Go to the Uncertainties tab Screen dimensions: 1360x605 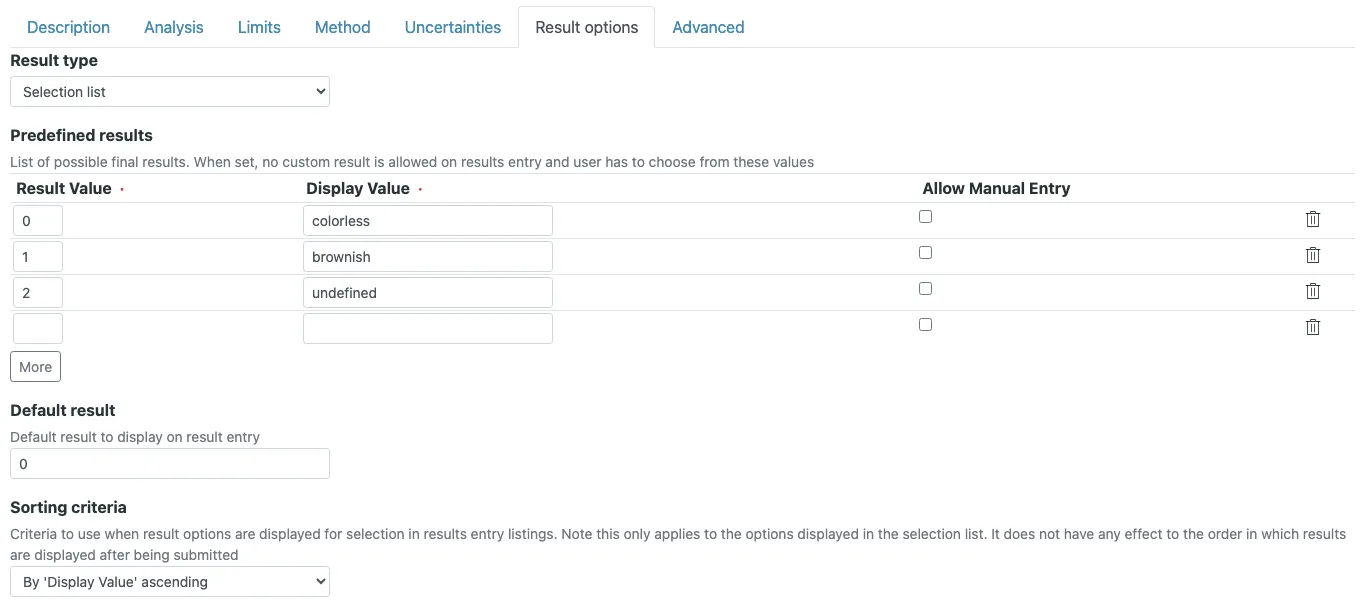pyautogui.click(x=453, y=27)
